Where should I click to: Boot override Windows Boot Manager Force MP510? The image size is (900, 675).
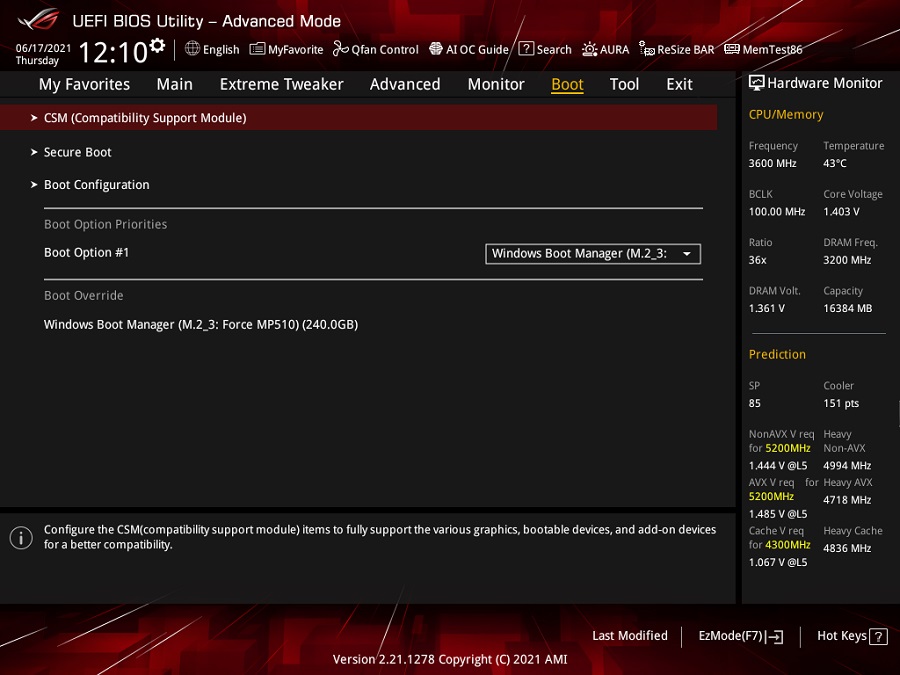click(x=201, y=324)
